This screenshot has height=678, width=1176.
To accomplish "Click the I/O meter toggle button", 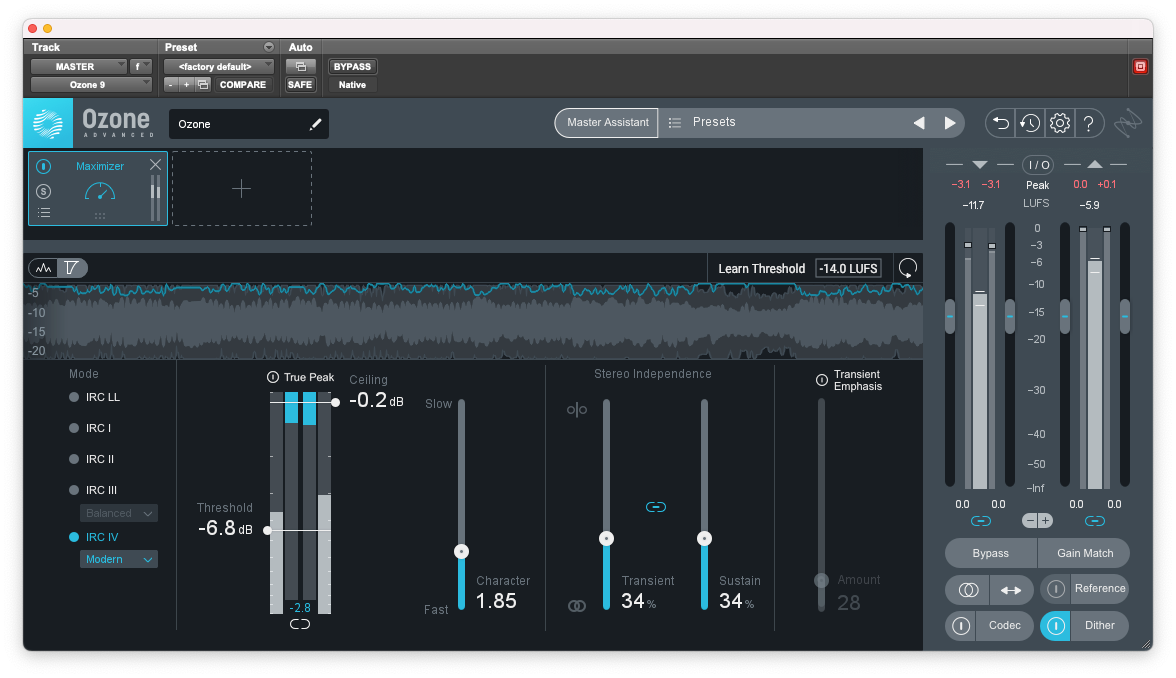I will (1038, 165).
